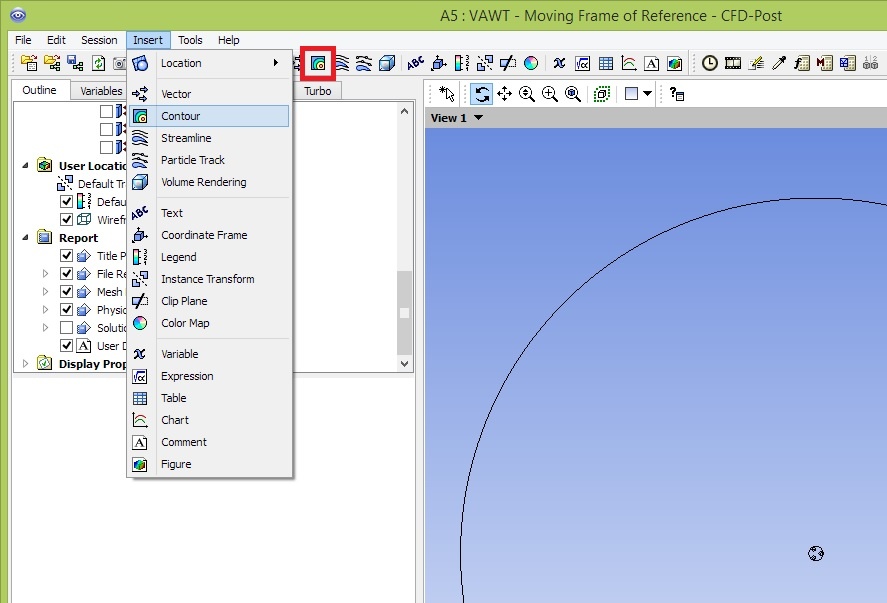Choose Contour from the Insert menu
The height and width of the screenshot is (603, 887).
point(209,116)
